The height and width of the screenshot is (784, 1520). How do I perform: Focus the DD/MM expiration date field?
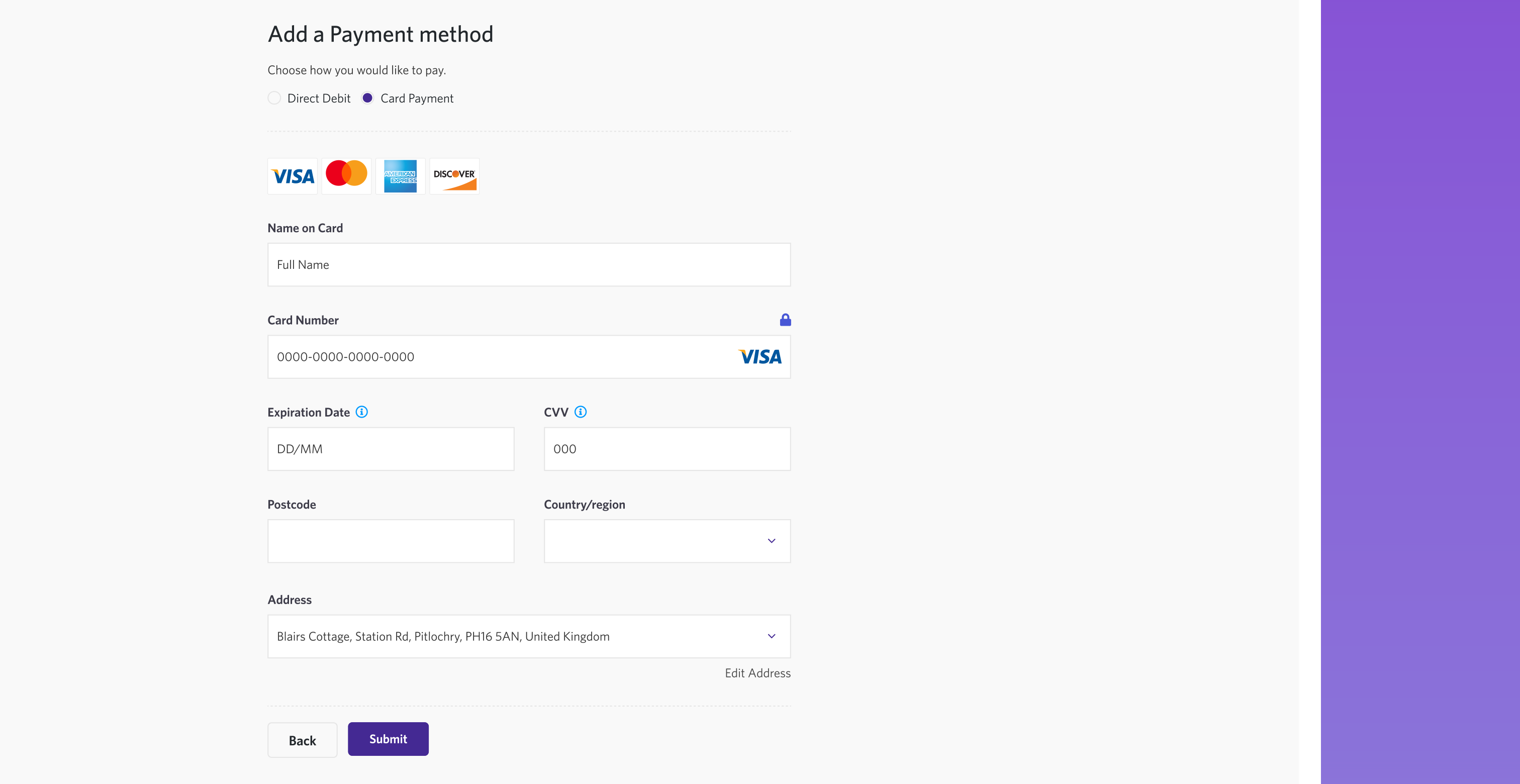(x=391, y=449)
